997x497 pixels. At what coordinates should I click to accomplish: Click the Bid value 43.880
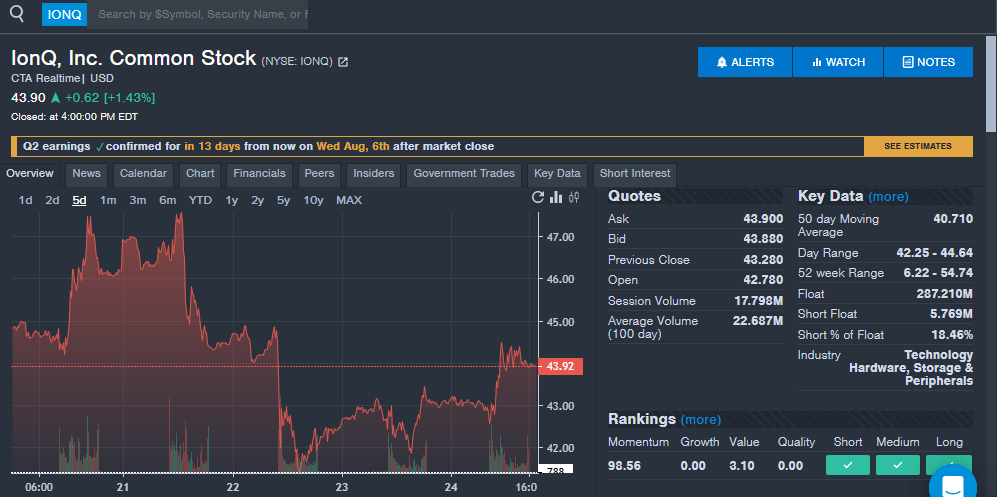point(763,239)
